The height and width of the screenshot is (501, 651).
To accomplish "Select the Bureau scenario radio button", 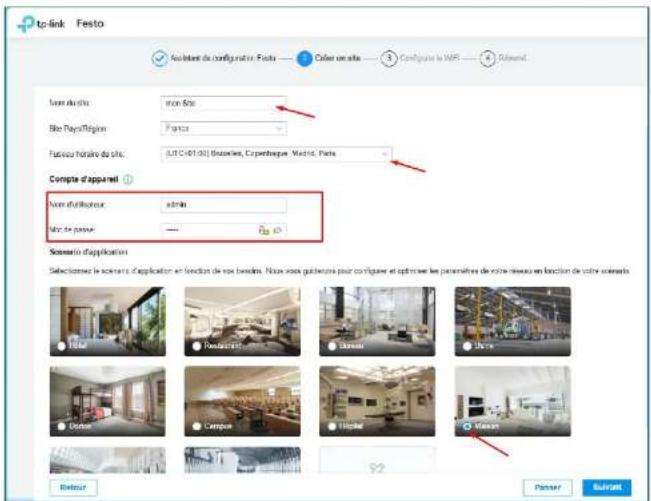I will point(332,346).
